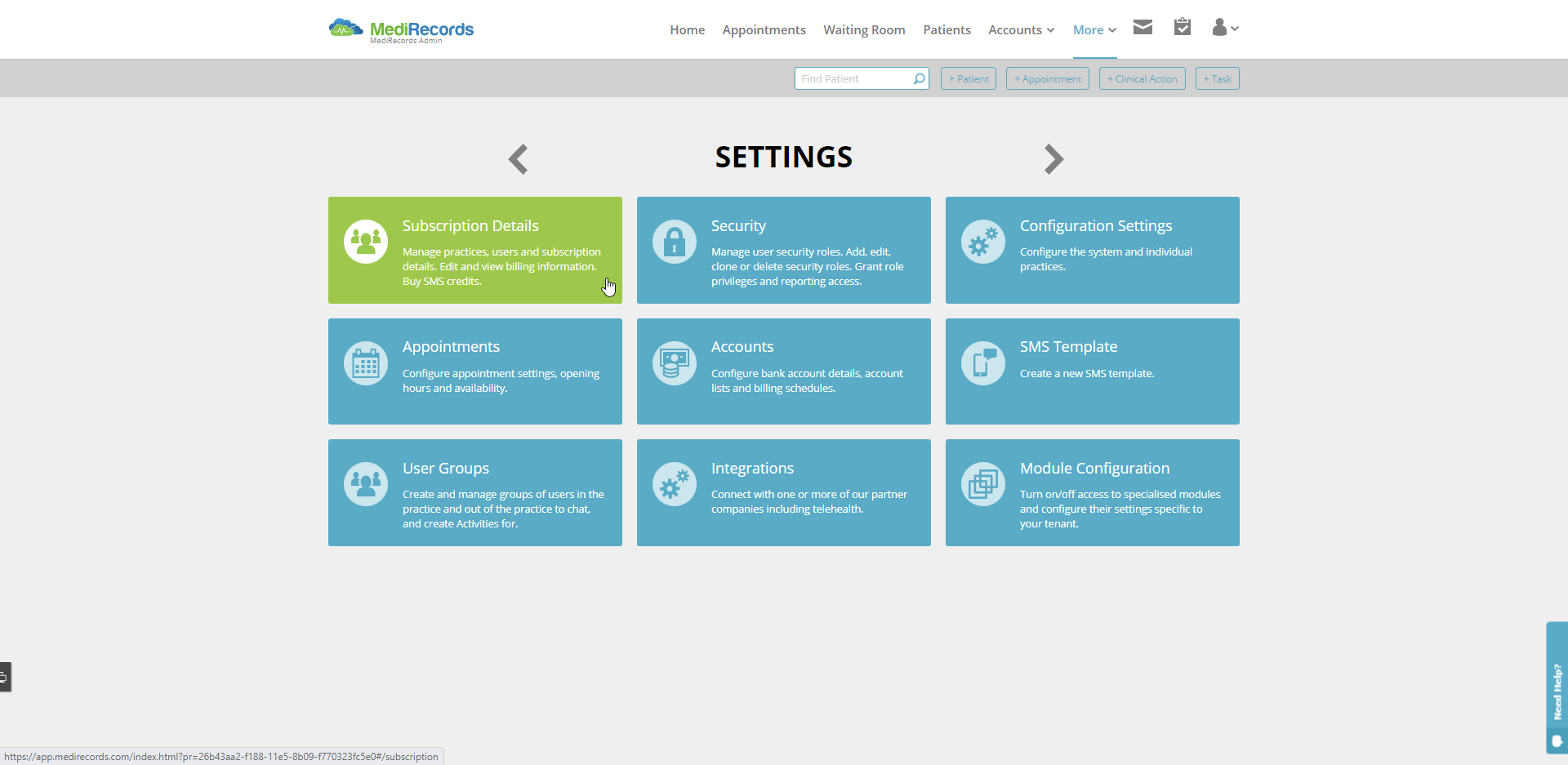The width and height of the screenshot is (1568, 765).
Task: Click the search magnifier icon
Action: [920, 78]
